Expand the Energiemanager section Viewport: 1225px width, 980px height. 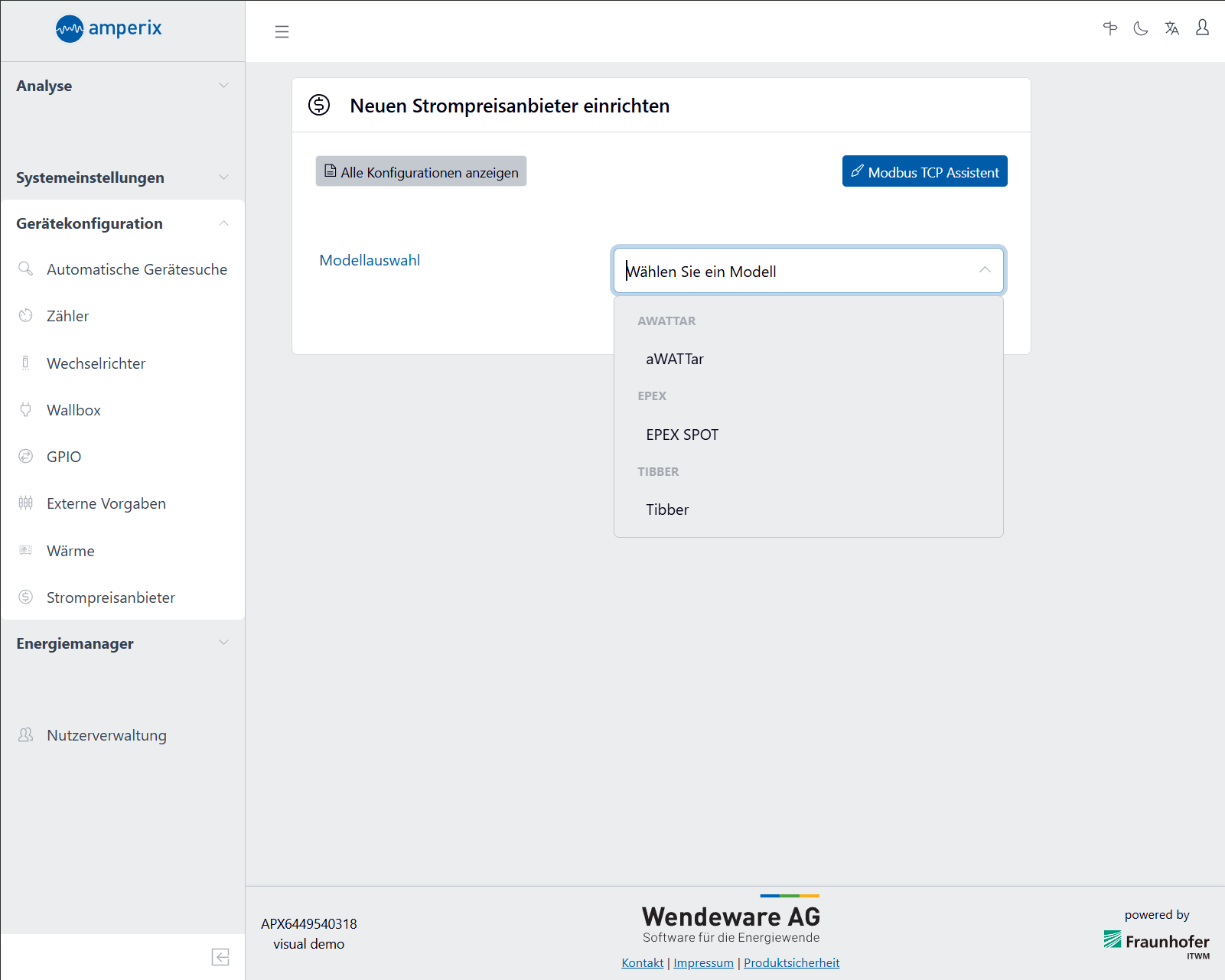[122, 643]
